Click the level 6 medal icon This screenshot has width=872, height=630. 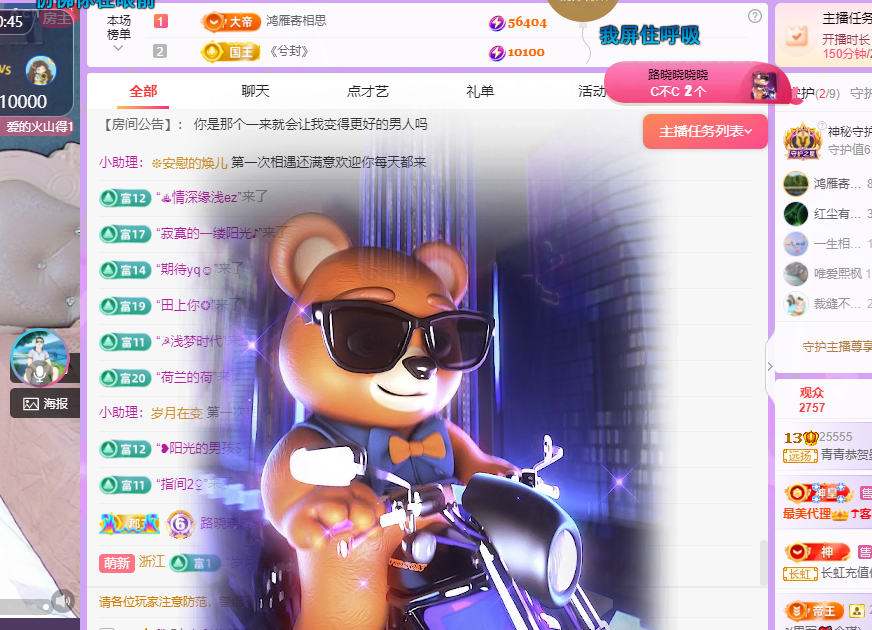click(x=180, y=524)
